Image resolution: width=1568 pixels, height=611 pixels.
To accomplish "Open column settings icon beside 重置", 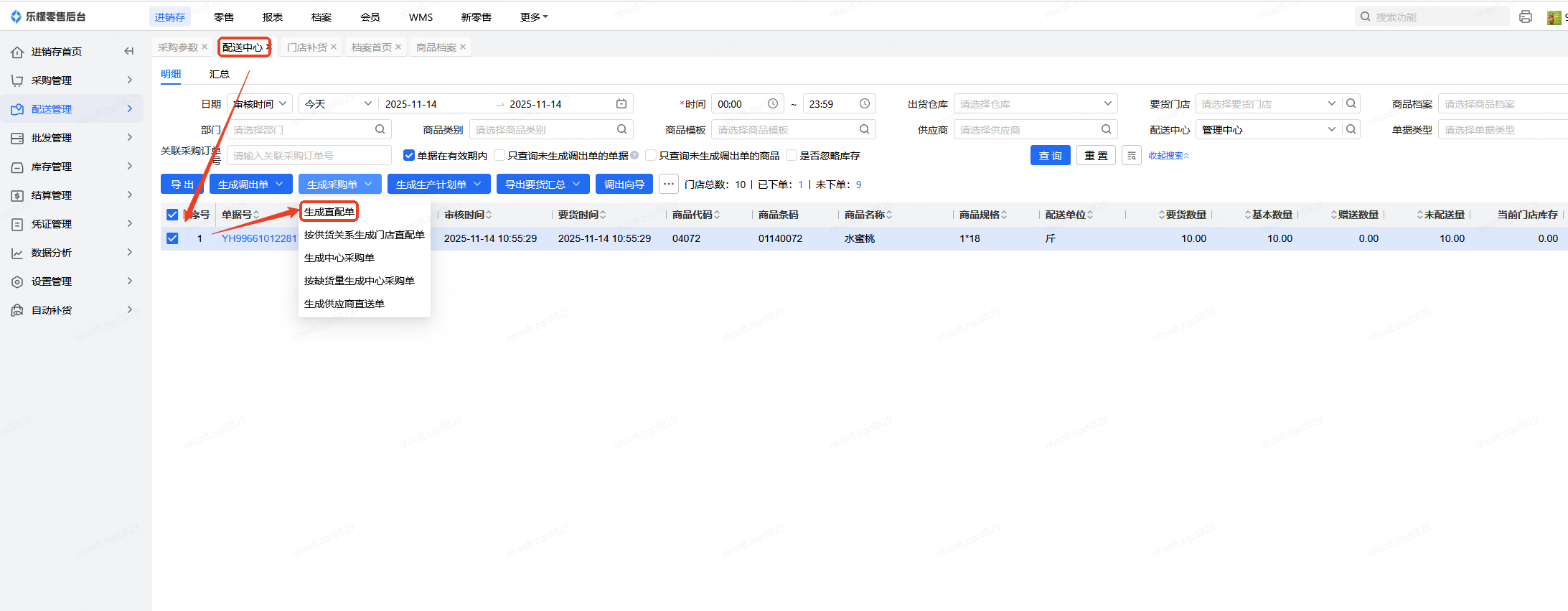I will pos(1132,156).
